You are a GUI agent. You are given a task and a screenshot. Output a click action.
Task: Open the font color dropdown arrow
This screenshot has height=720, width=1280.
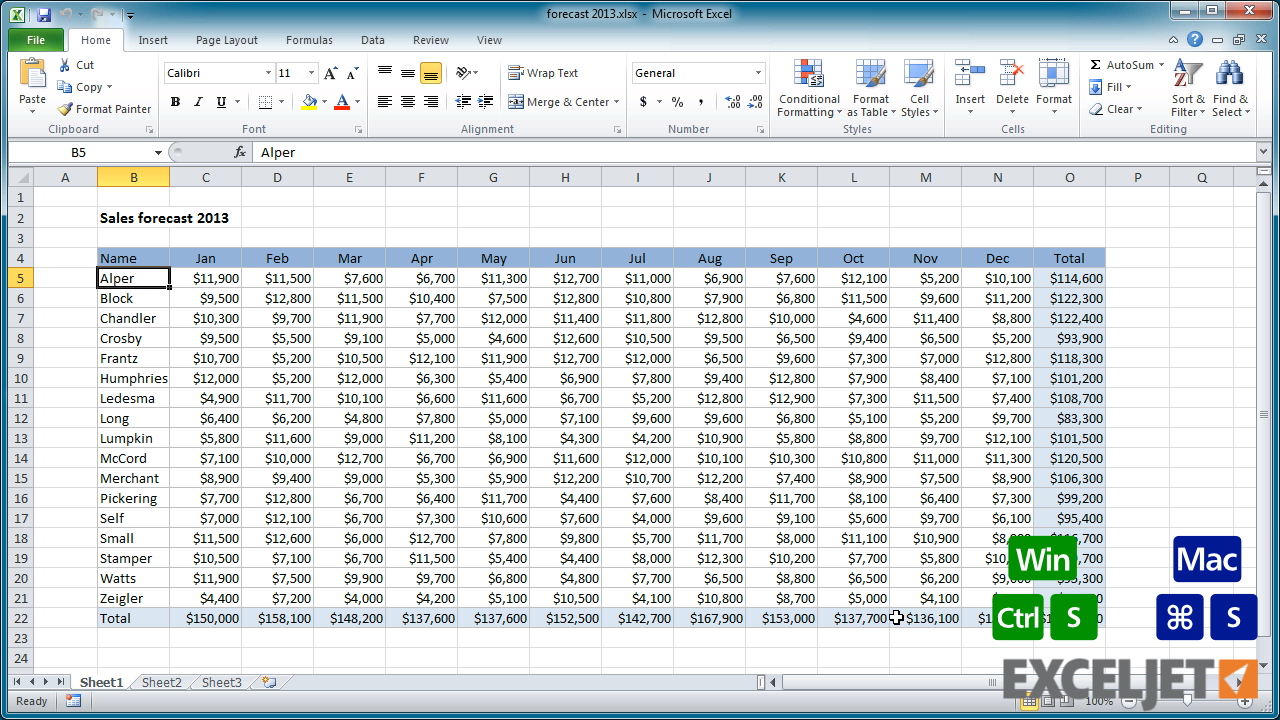(x=358, y=102)
